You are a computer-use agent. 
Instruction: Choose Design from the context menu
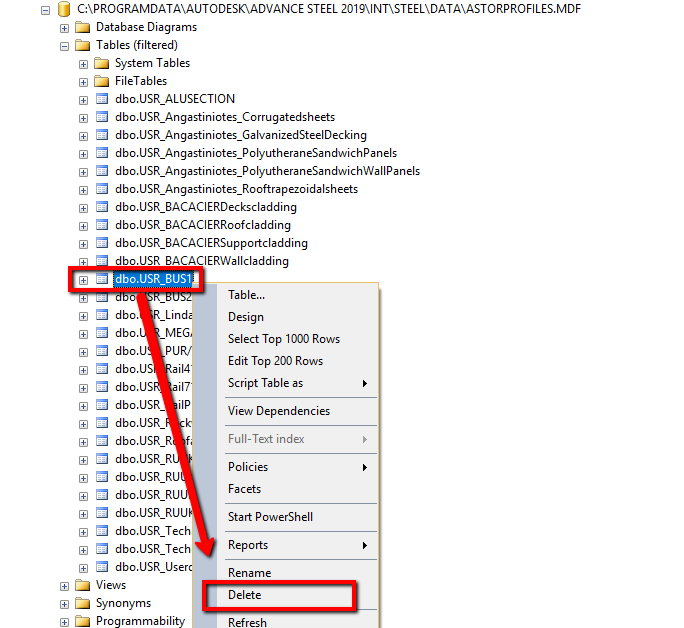(297, 317)
